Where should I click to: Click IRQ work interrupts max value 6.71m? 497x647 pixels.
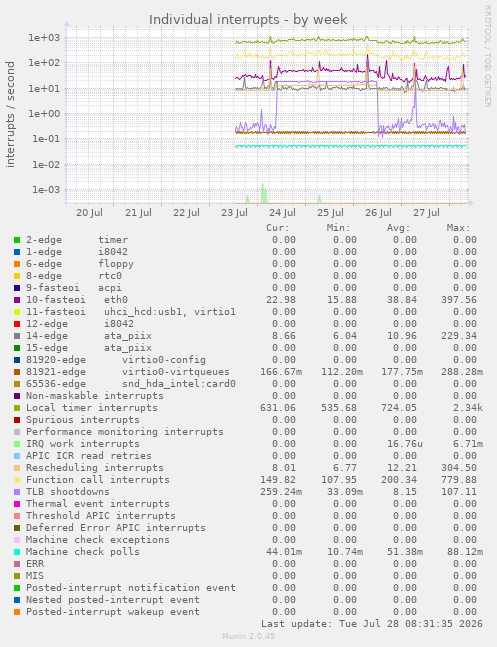pyautogui.click(x=468, y=444)
